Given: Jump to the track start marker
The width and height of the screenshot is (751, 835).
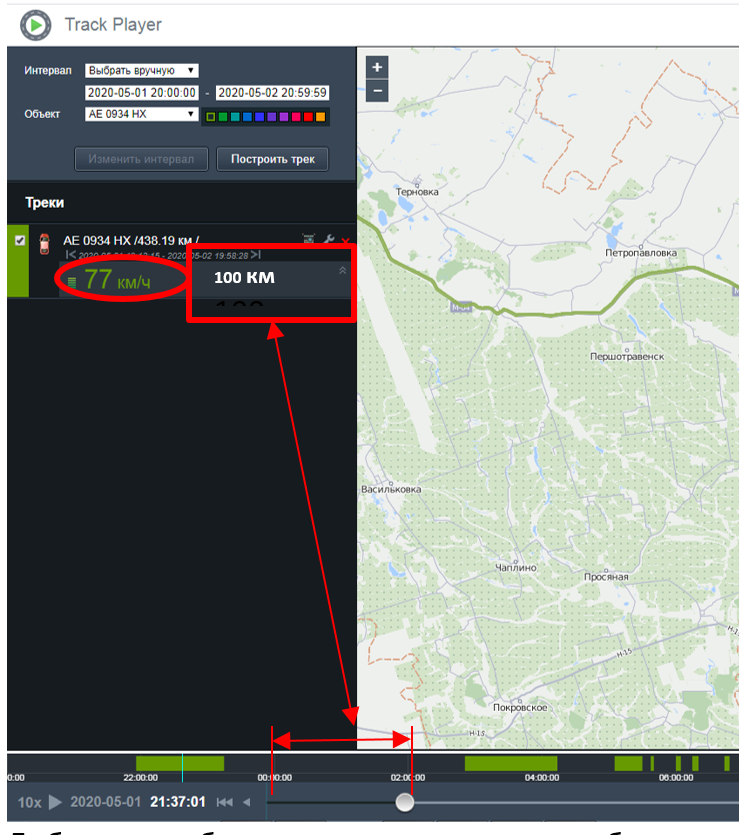Looking at the screenshot, I should tap(70, 255).
